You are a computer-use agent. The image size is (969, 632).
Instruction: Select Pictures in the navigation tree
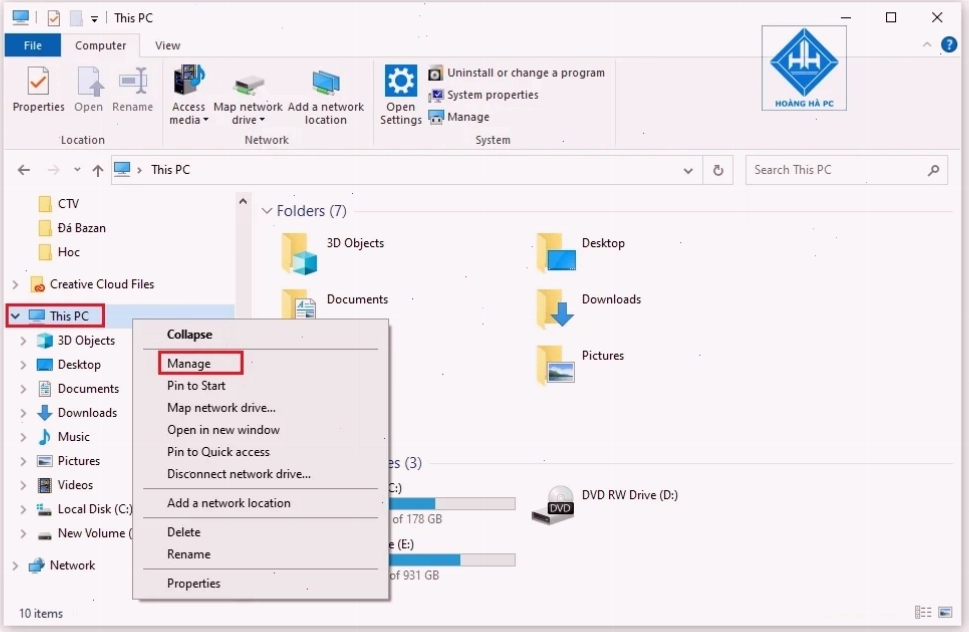pos(69,461)
